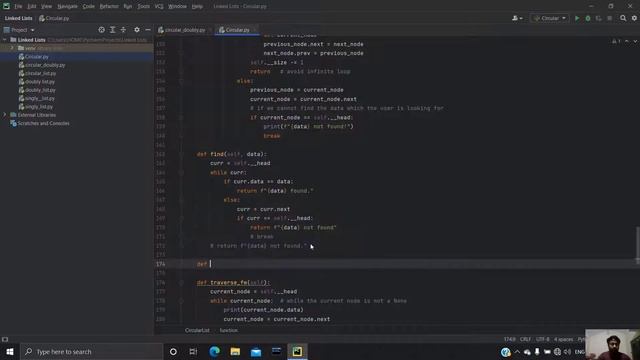Viewport: 640px width, 360px height.
Task: Collapse the Linked Lists root folder
Action: pos(4,40)
